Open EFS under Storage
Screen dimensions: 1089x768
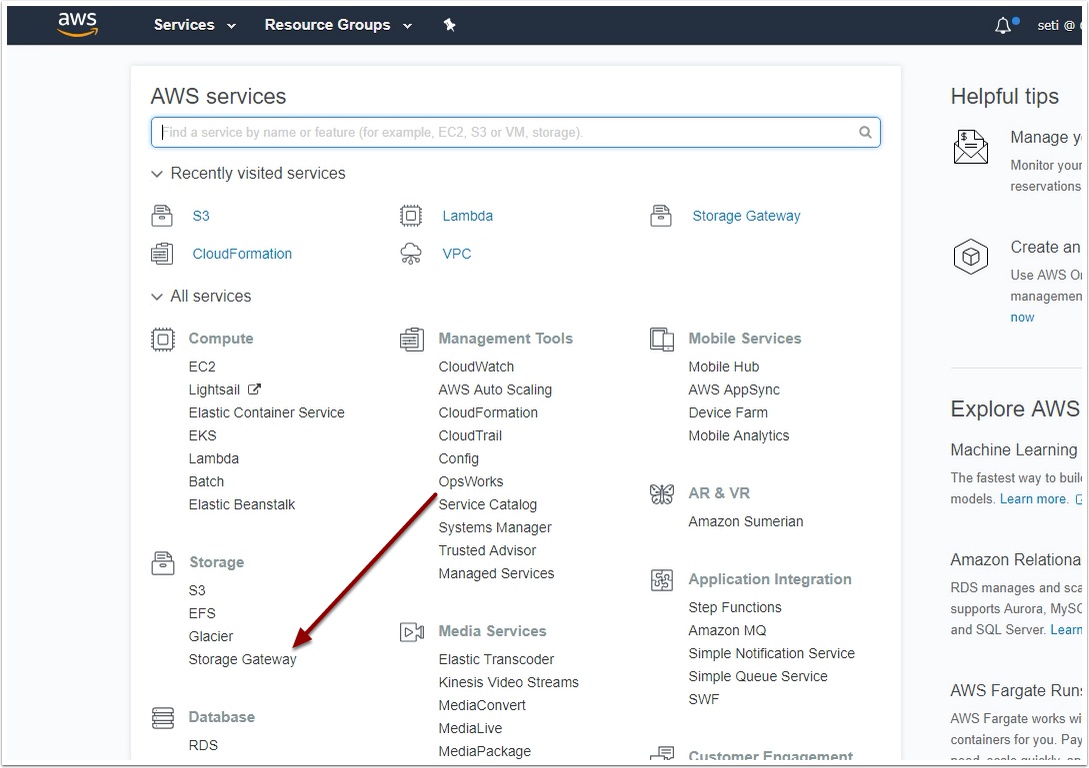(202, 613)
